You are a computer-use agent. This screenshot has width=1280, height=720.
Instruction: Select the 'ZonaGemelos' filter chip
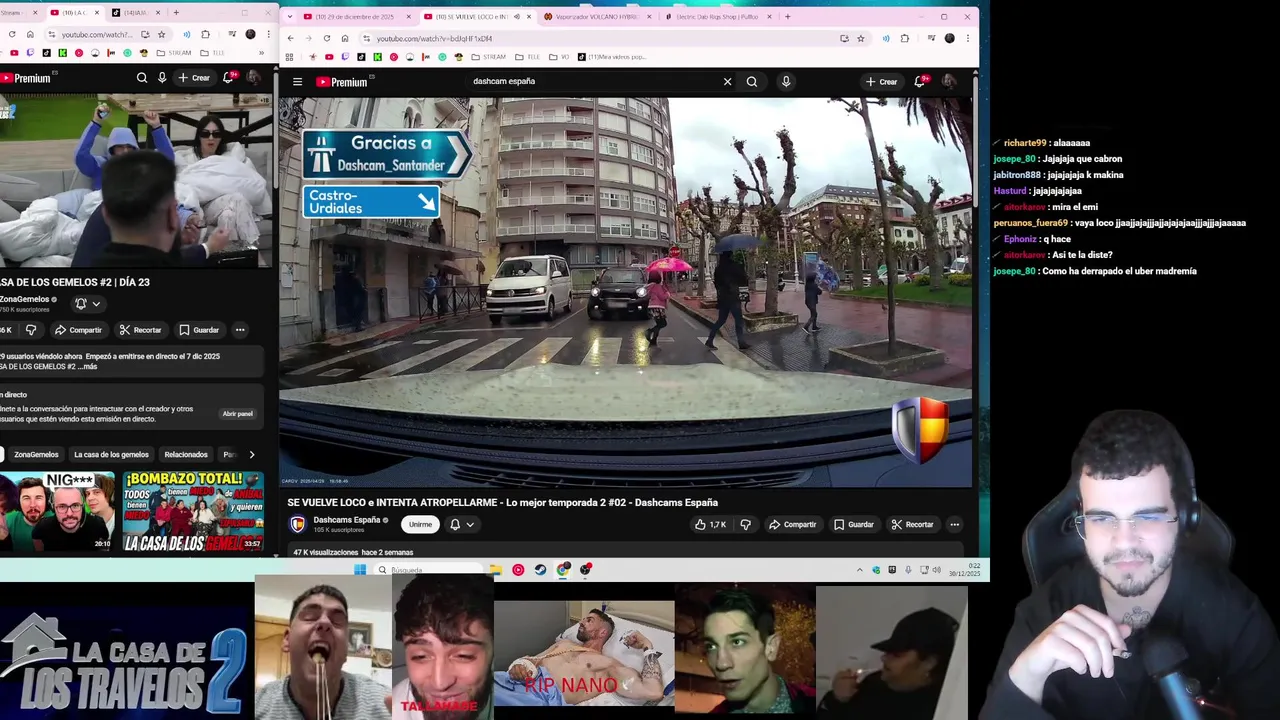point(36,454)
